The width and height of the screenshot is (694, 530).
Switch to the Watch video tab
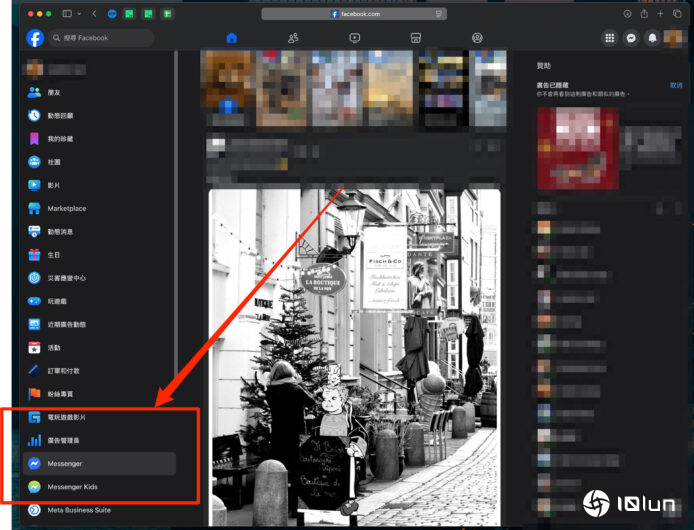click(x=354, y=38)
